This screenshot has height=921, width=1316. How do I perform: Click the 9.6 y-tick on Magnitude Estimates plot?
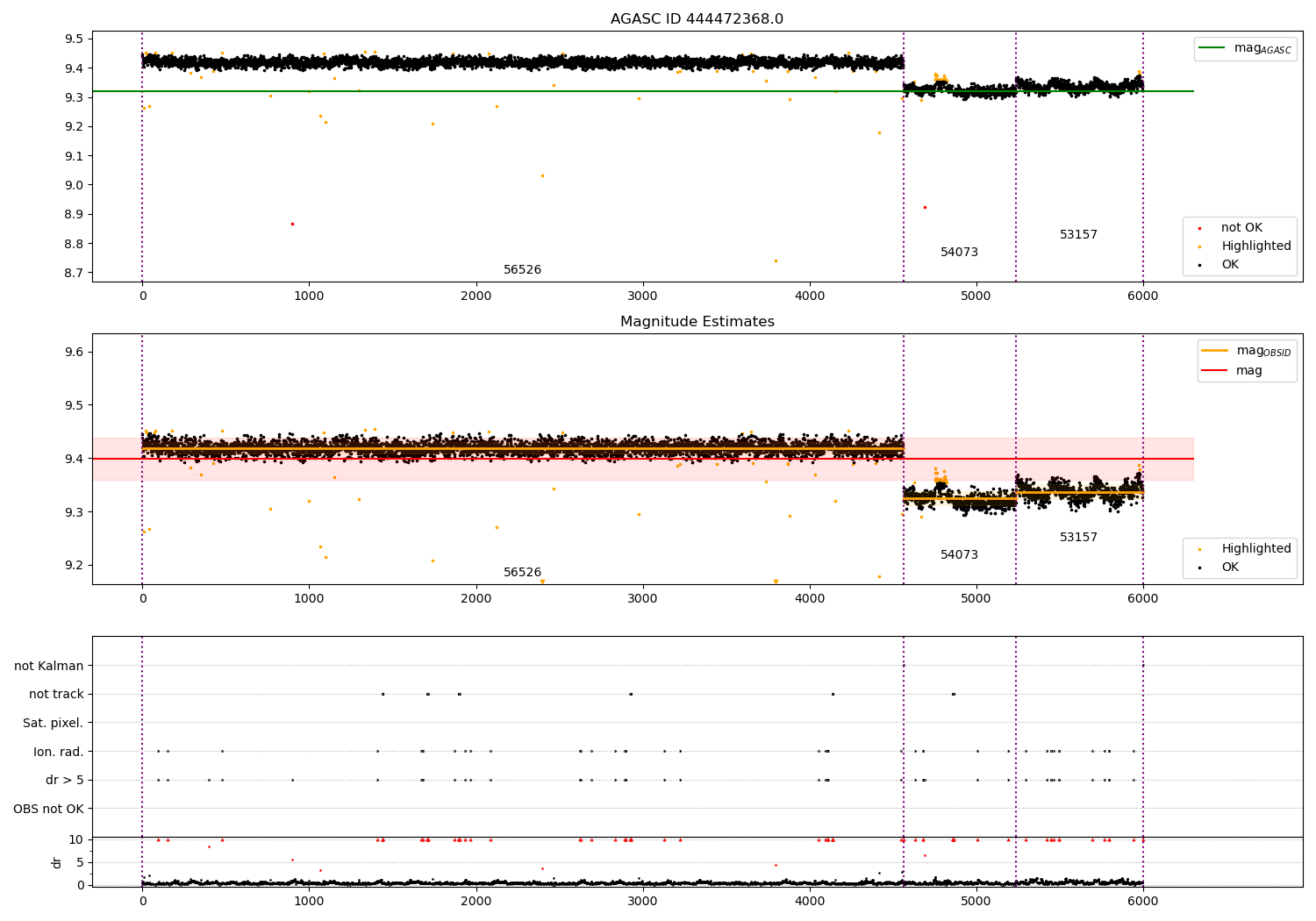click(74, 352)
